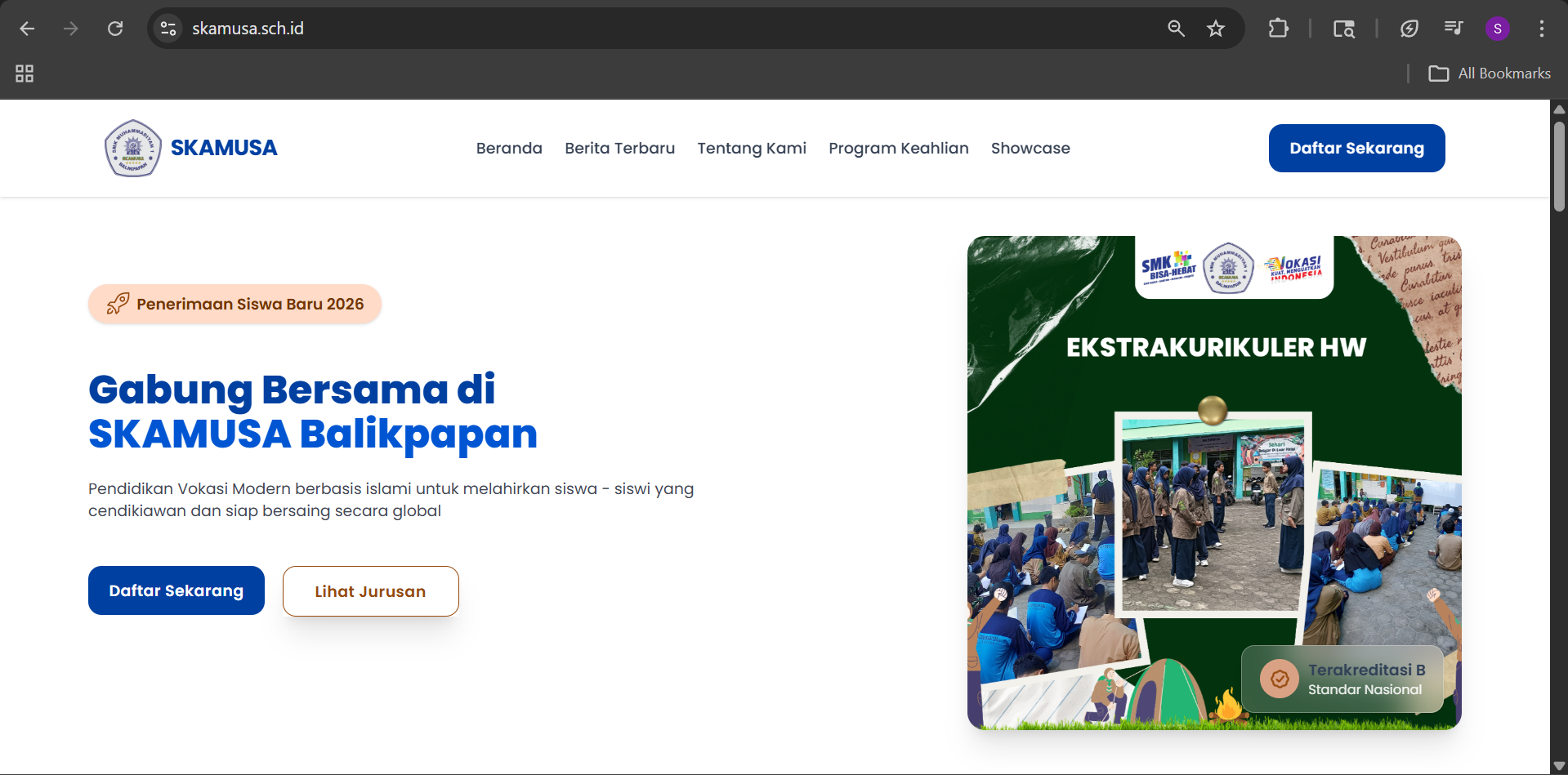Viewport: 1568px width, 775px height.
Task: Bookmark this page with the star icon
Action: click(x=1216, y=29)
